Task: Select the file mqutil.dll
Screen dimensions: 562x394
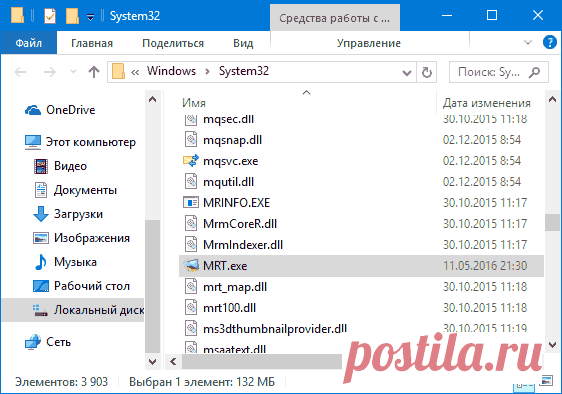Action: [x=228, y=182]
